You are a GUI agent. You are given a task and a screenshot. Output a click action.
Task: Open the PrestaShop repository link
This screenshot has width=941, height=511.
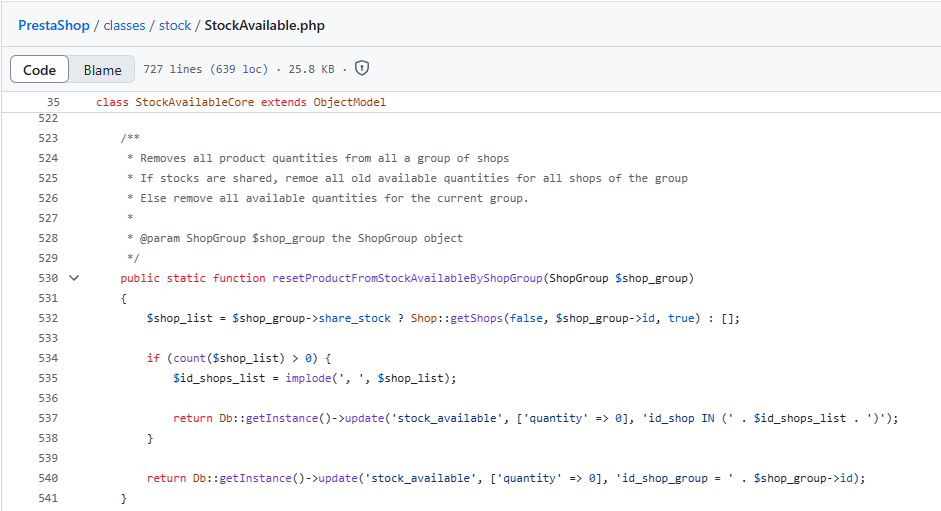[54, 25]
